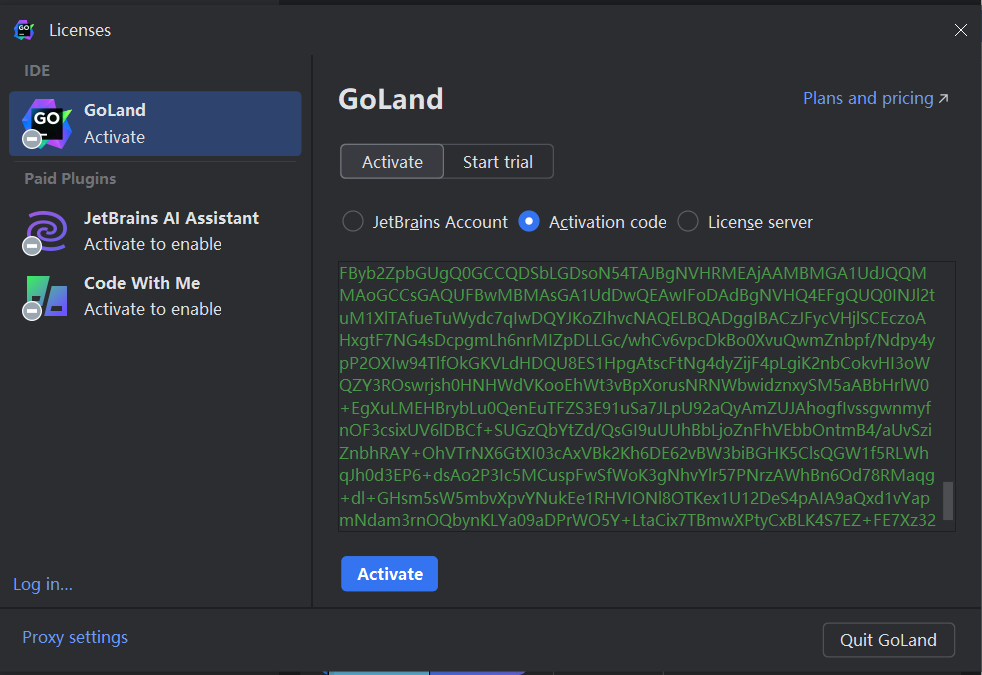Switch to the Start trial tab

pos(498,162)
